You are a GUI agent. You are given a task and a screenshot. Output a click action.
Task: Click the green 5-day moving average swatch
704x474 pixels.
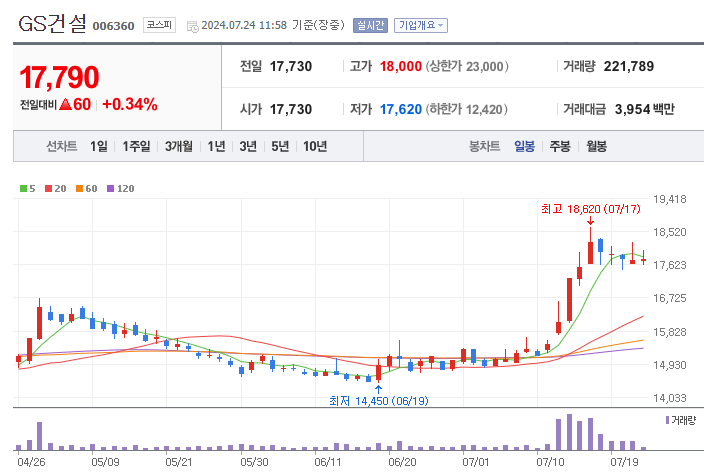pos(23,189)
